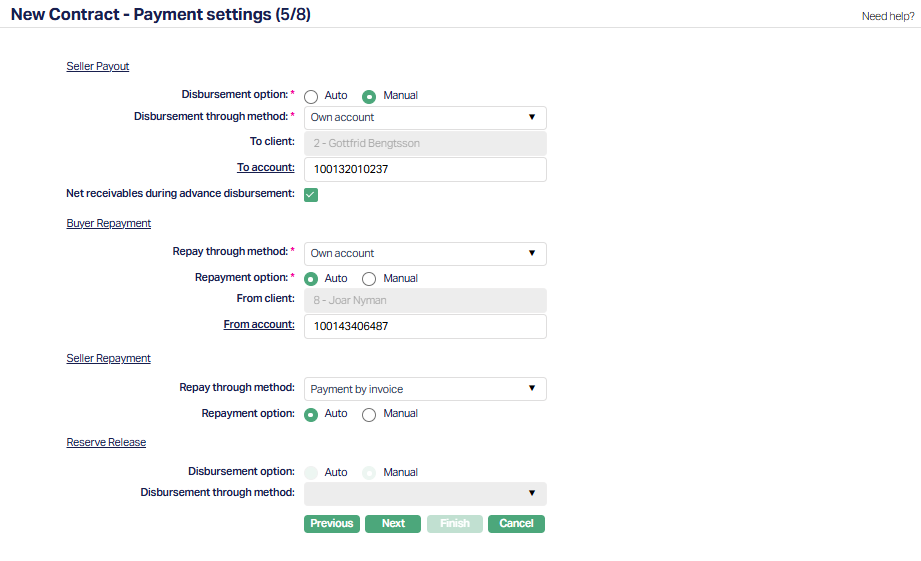Open the Seller Payout section link

(x=98, y=67)
